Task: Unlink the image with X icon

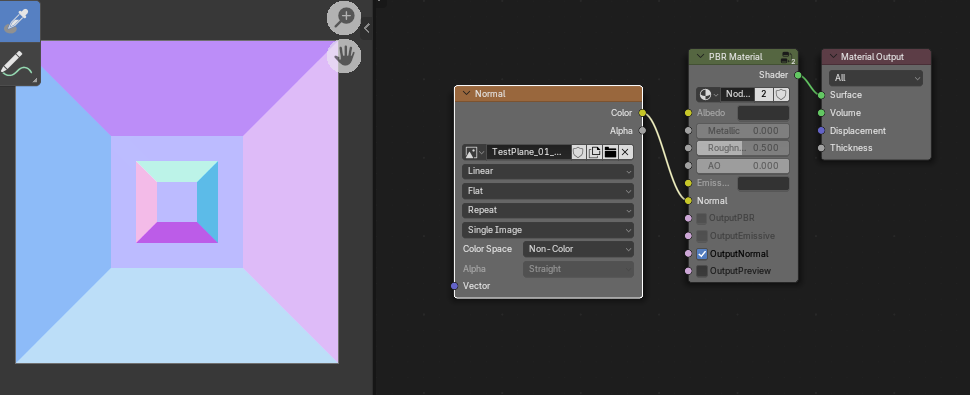Action: 625,152
